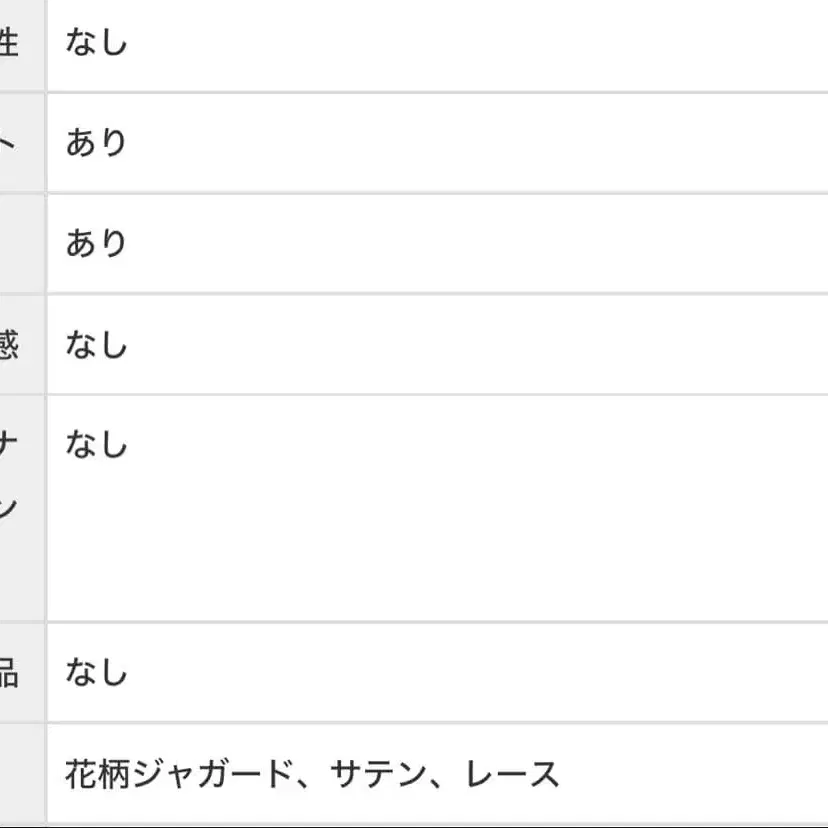Click the なし value in the 品 row

(97, 672)
